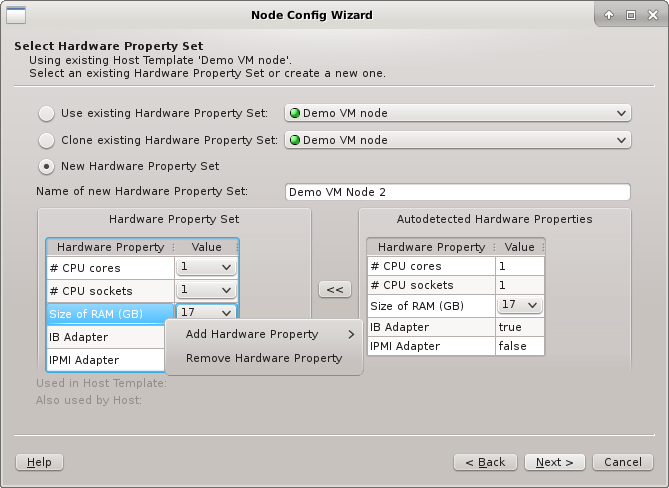Select the 'IB Adapter' row in left table

click(x=106, y=337)
